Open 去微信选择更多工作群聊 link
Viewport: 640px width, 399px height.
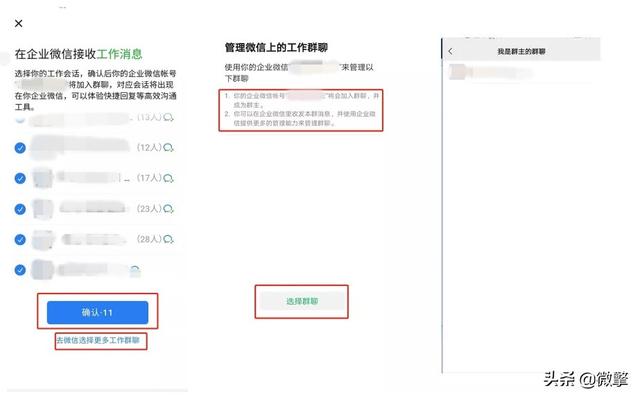click(x=98, y=340)
